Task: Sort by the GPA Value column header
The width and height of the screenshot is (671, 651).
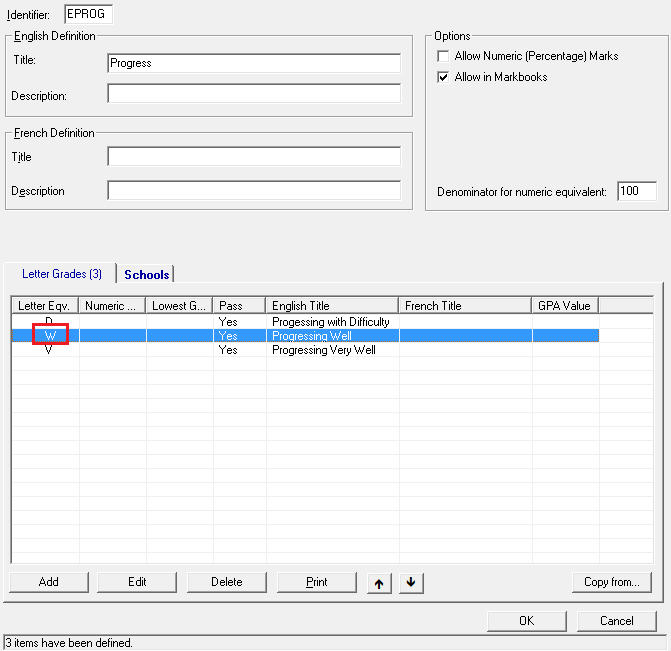Action: (564, 306)
